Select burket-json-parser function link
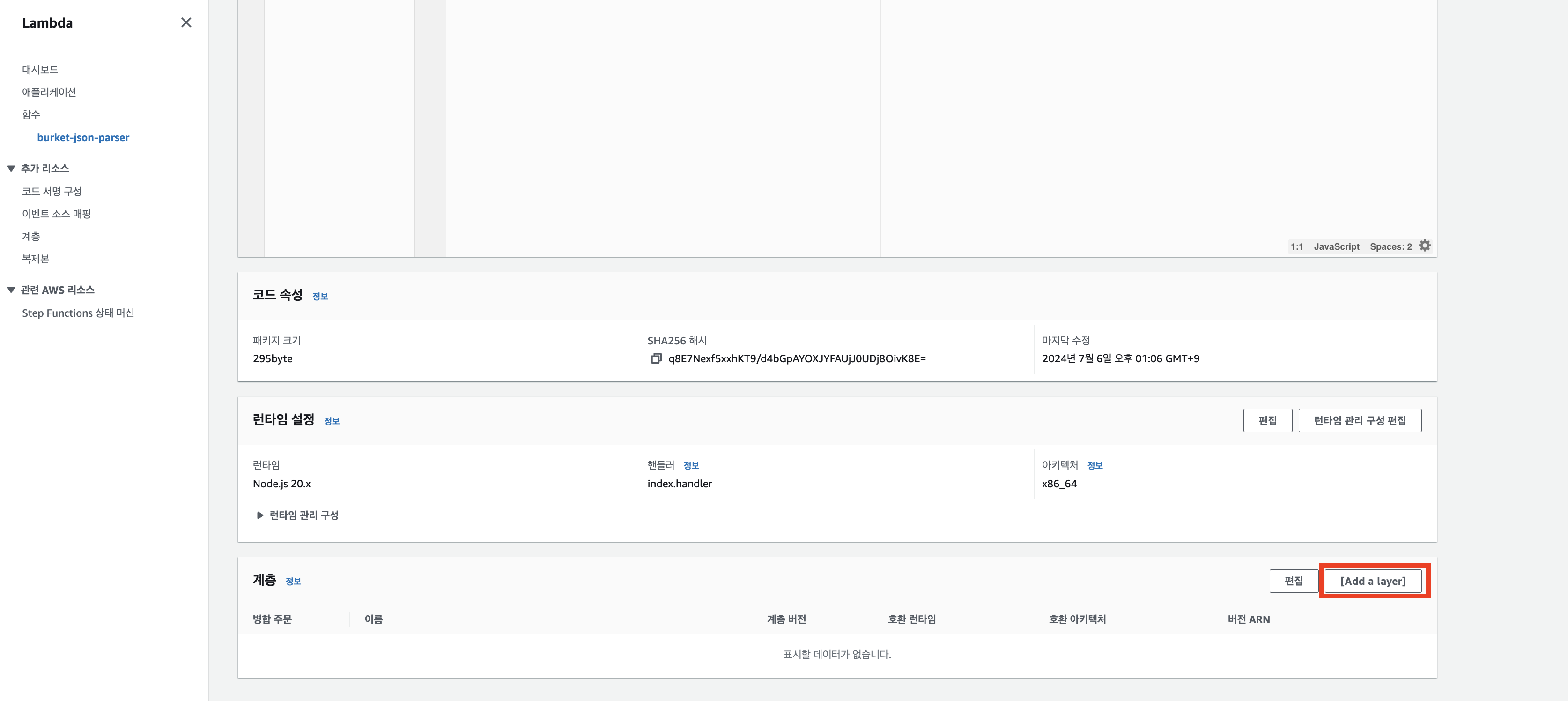 click(83, 138)
